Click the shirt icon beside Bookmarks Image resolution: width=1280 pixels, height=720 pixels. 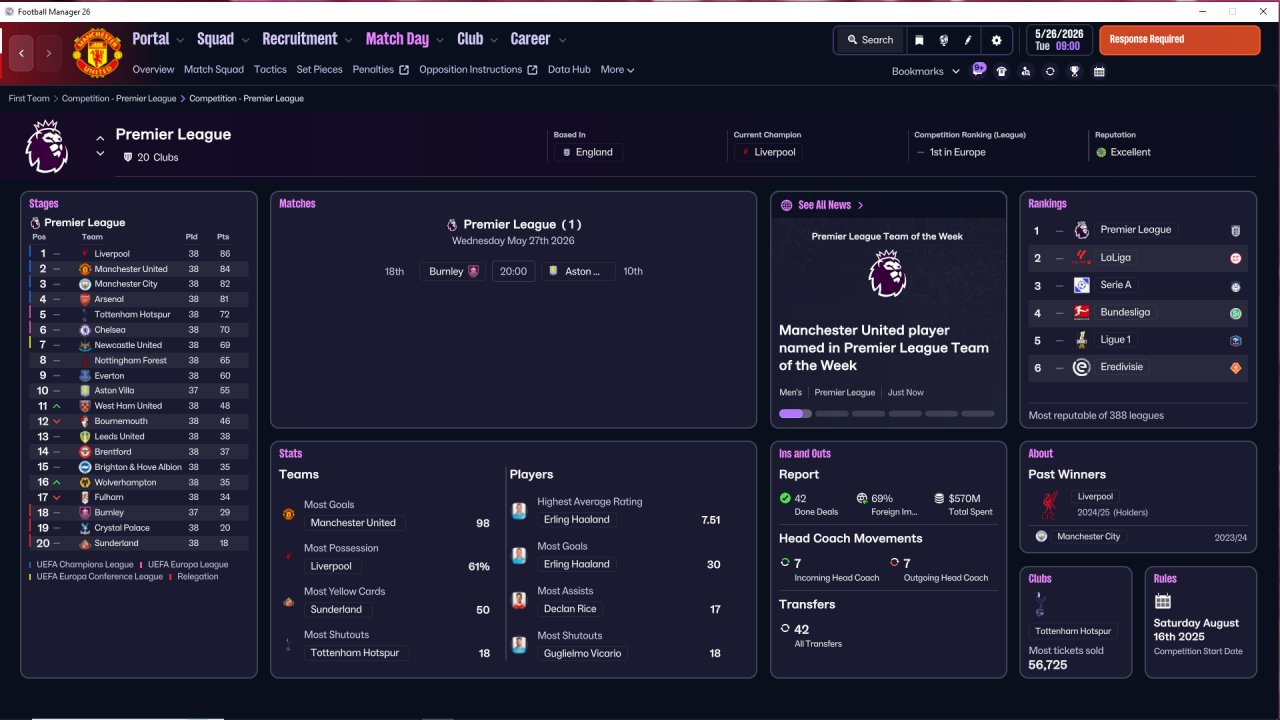pos(1002,71)
